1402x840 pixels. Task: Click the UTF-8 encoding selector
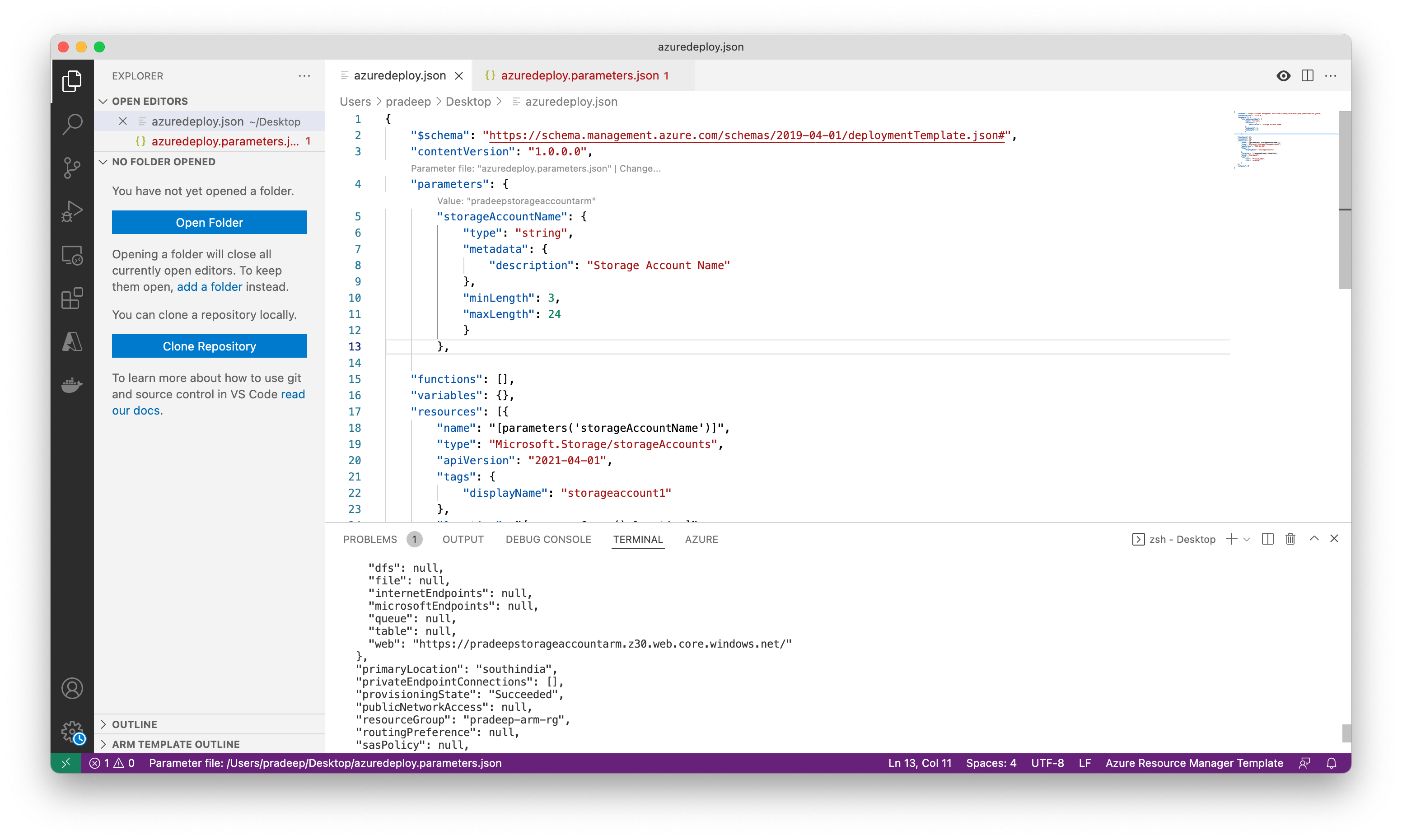tap(1047, 763)
